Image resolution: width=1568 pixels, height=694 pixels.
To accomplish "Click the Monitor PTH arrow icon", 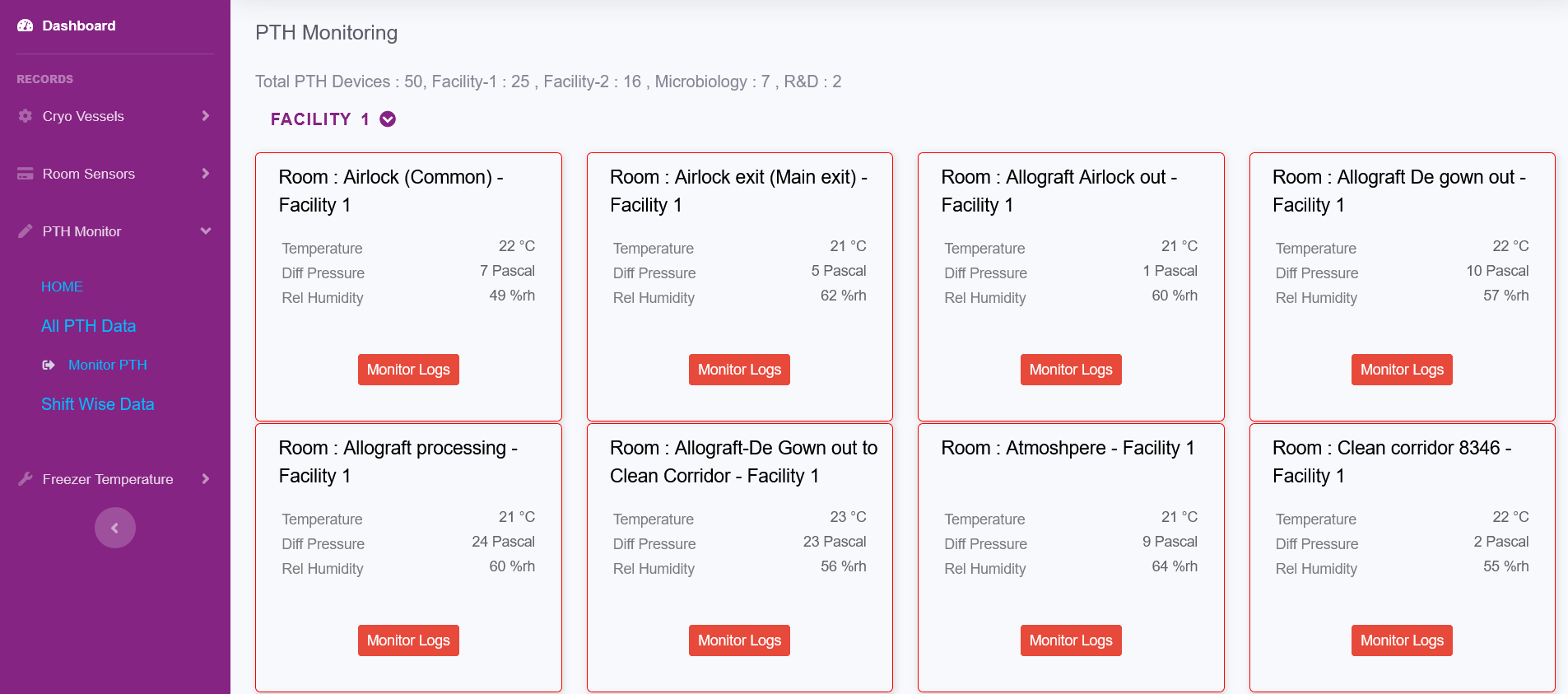I will (x=49, y=365).
